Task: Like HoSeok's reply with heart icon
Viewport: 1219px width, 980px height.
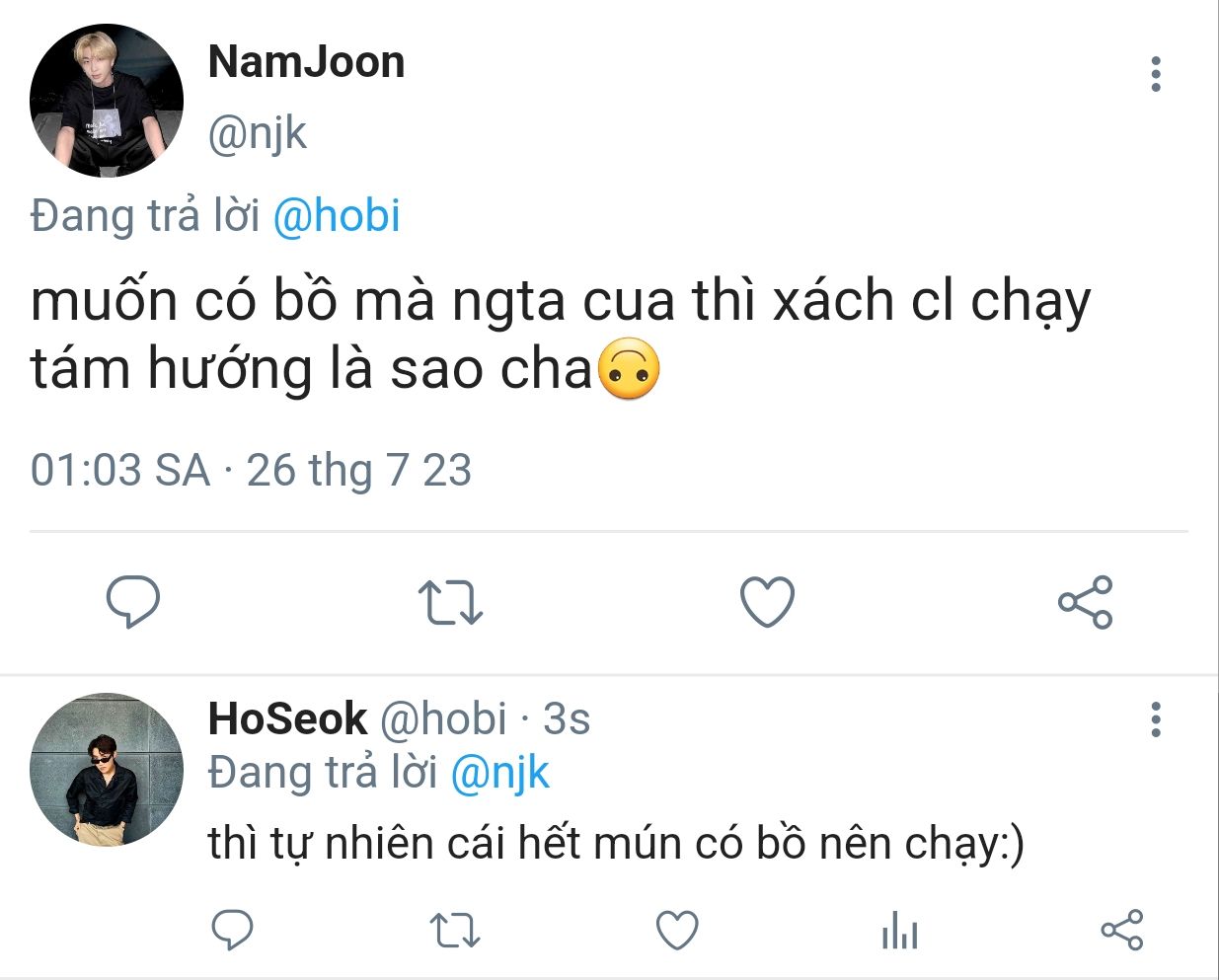Action: point(677,930)
